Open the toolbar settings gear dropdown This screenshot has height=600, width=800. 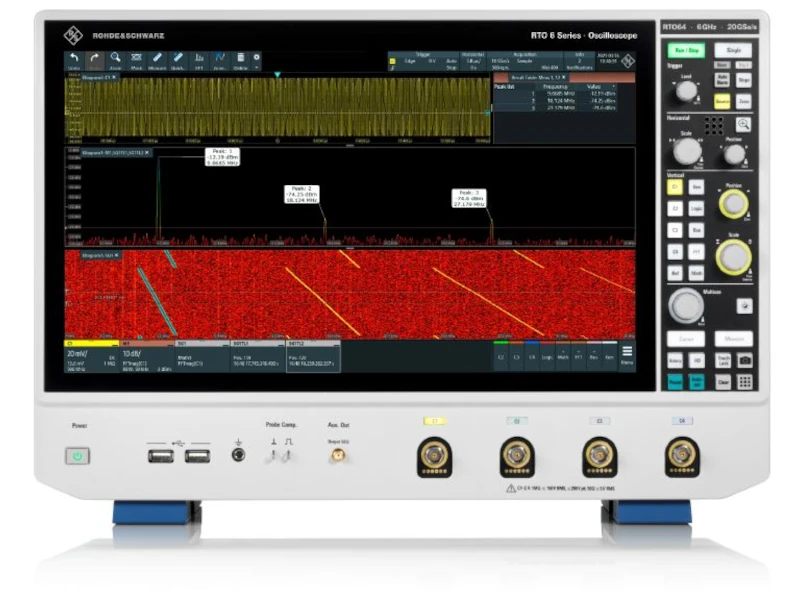click(257, 59)
